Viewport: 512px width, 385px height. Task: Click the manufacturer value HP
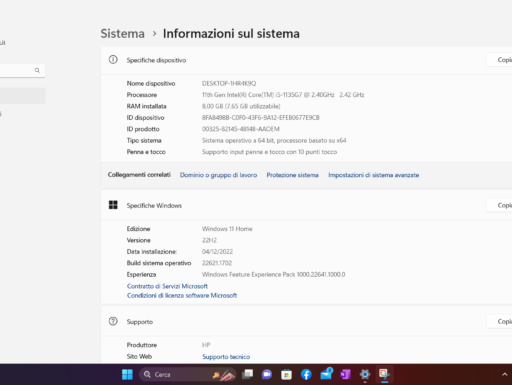click(x=206, y=345)
